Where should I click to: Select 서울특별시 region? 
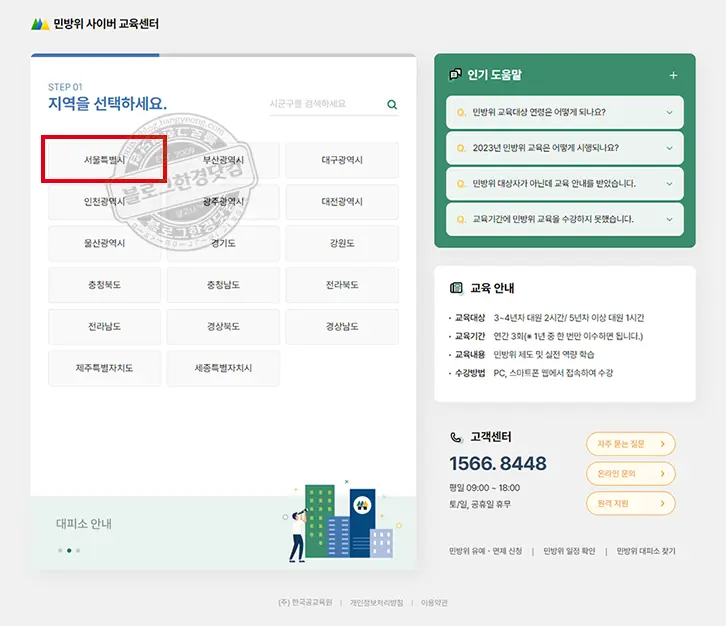105,160
